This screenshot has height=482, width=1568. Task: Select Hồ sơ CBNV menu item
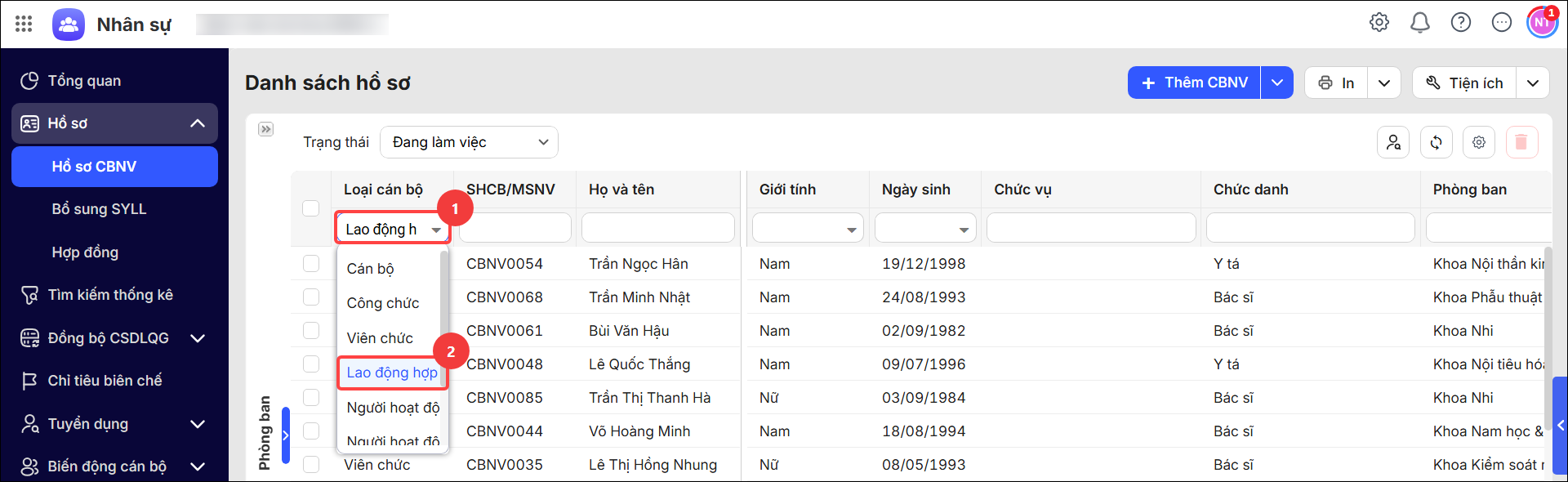tap(114, 167)
